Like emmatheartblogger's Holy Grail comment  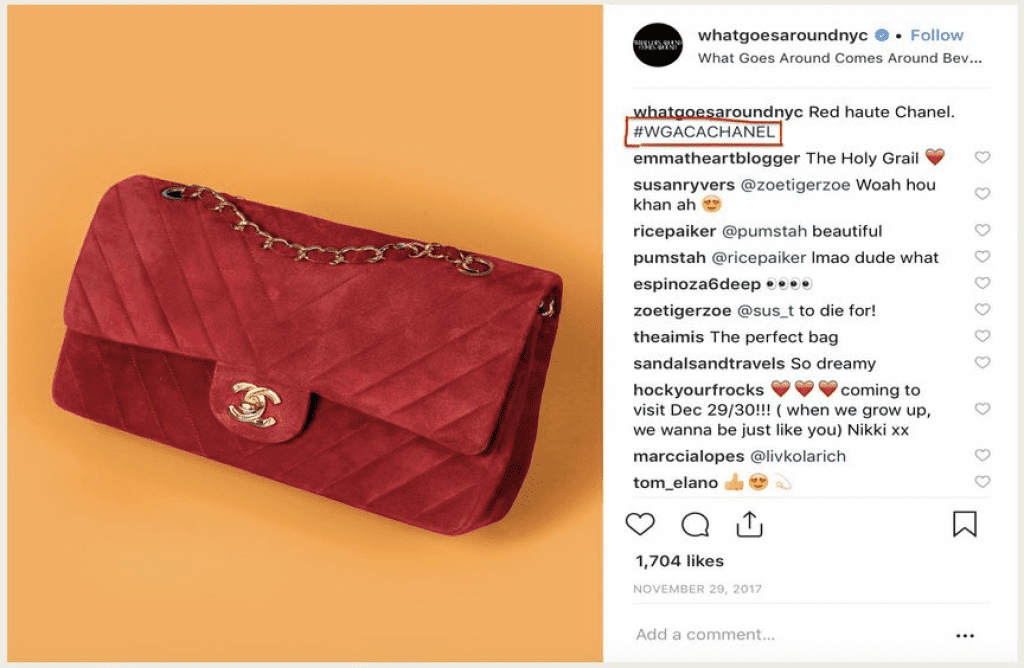[982, 157]
